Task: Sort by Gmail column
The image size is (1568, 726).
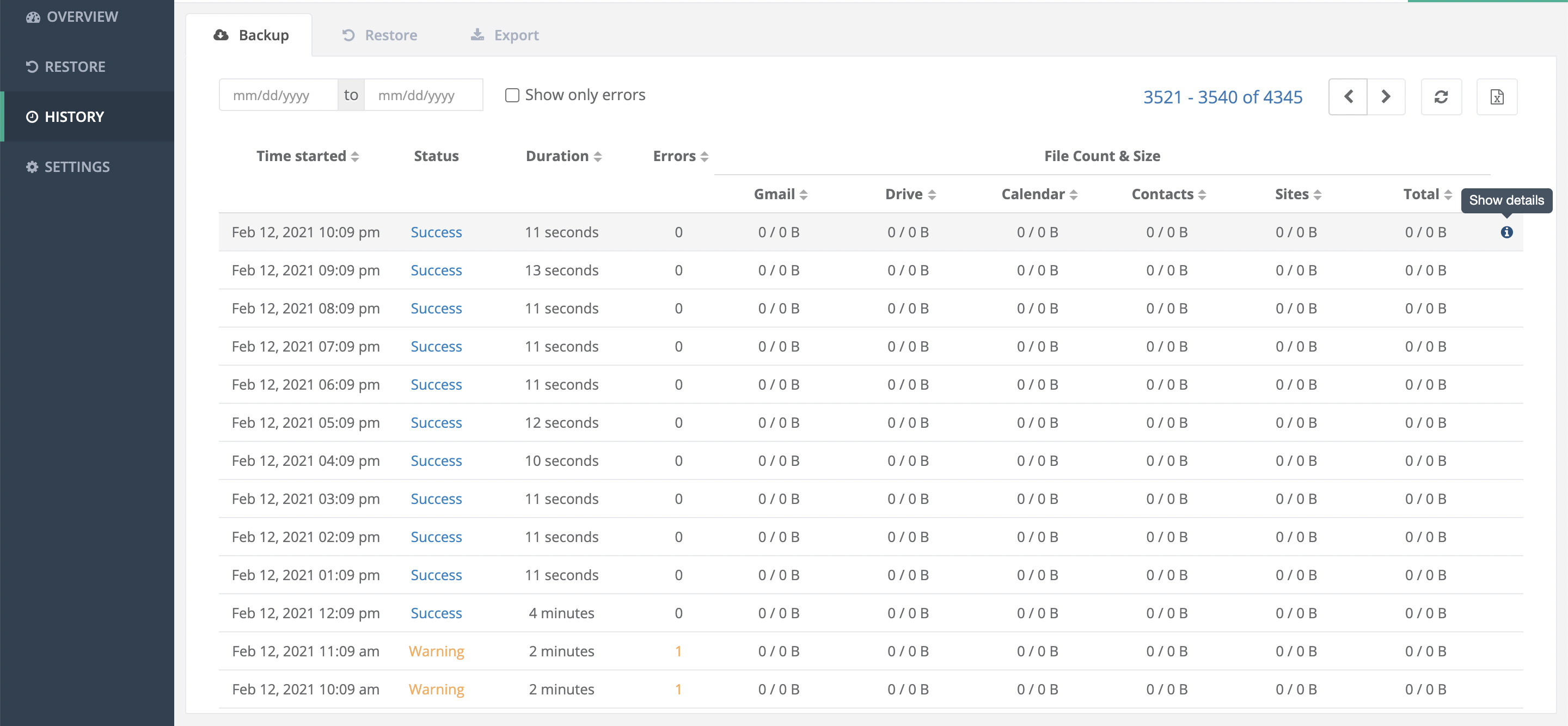Action: 780,194
